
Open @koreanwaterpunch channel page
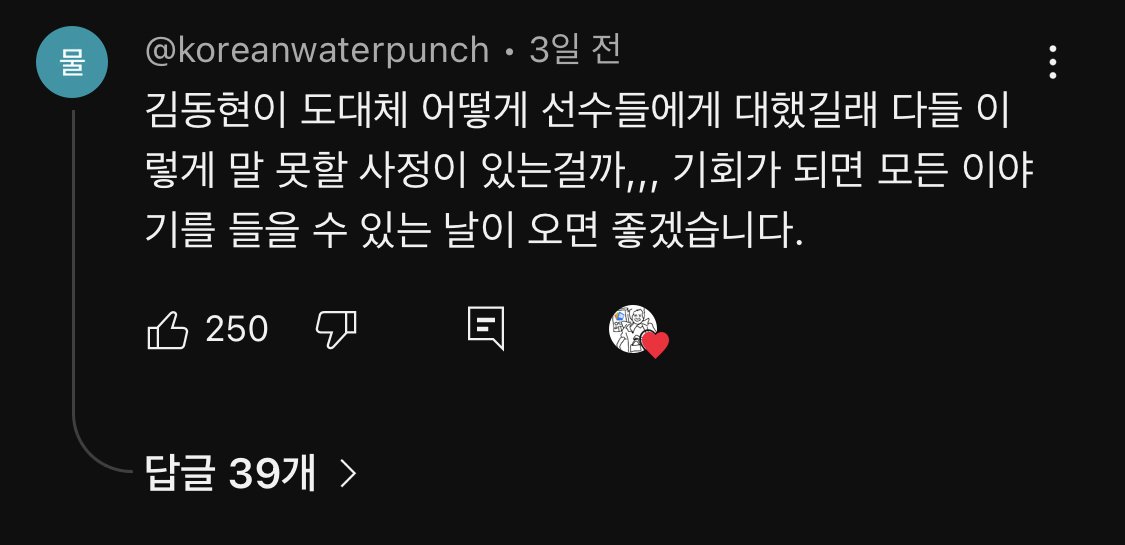click(317, 51)
